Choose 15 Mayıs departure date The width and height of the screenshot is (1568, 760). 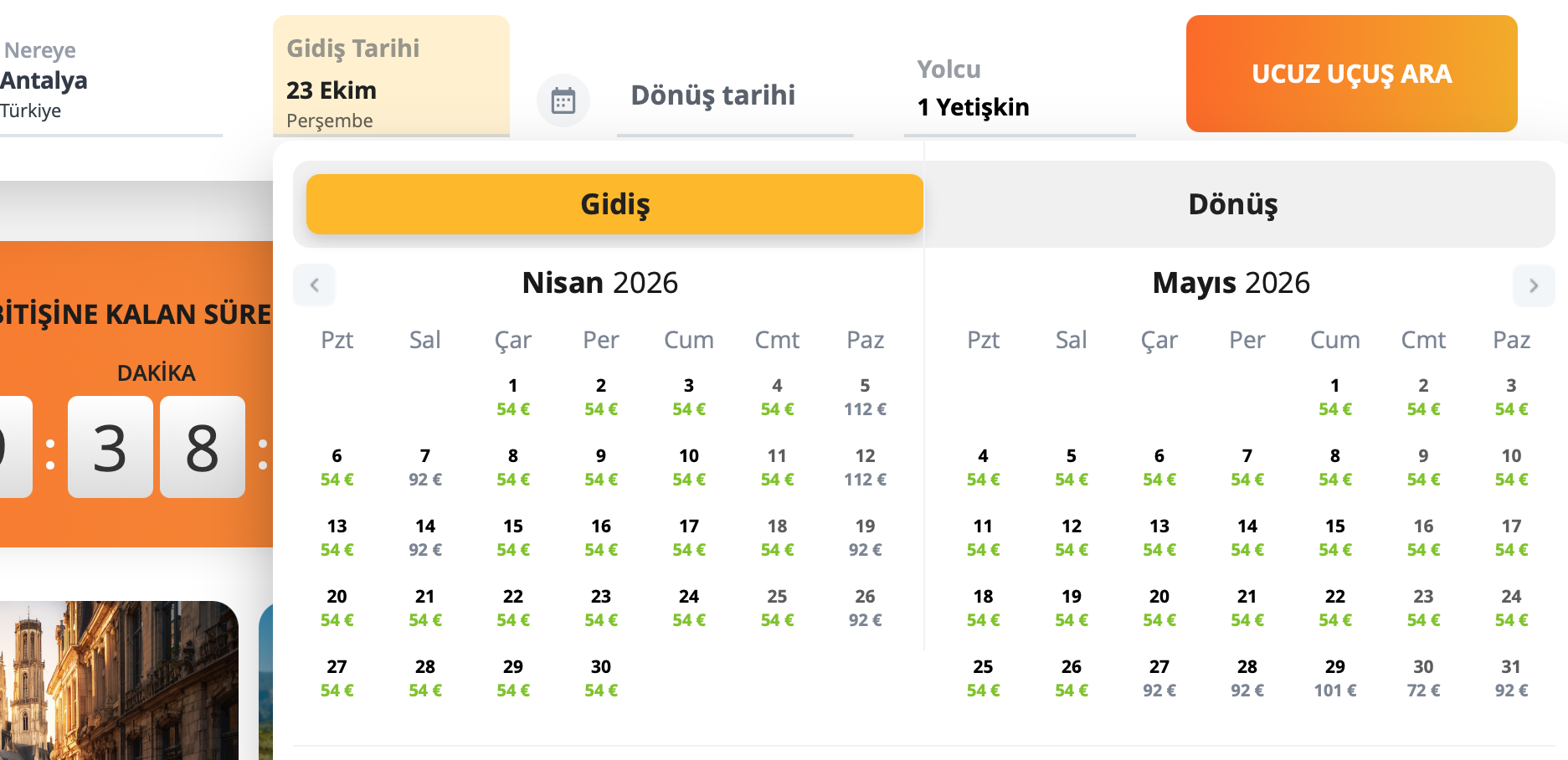1334,537
